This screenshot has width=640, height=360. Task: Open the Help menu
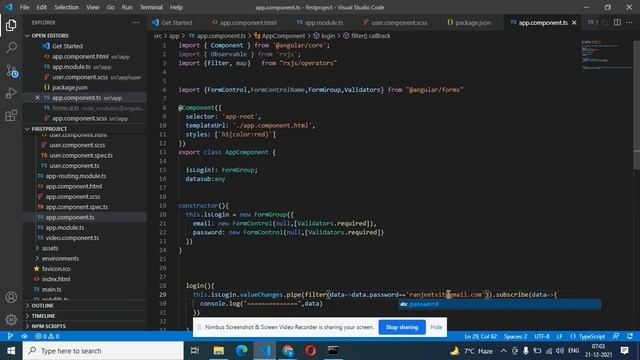pos(176,7)
